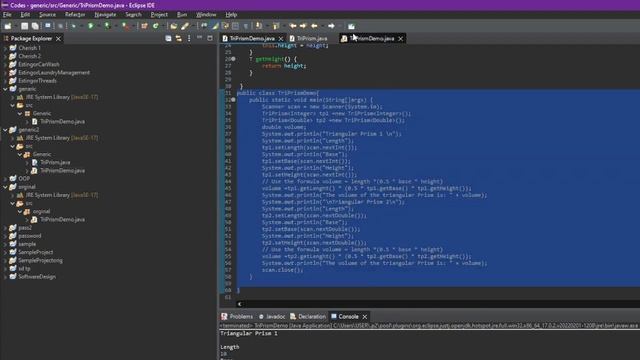Image resolution: width=640 pixels, height=360 pixels.
Task: Click the Save All toolbar icon
Action: tap(35, 26)
